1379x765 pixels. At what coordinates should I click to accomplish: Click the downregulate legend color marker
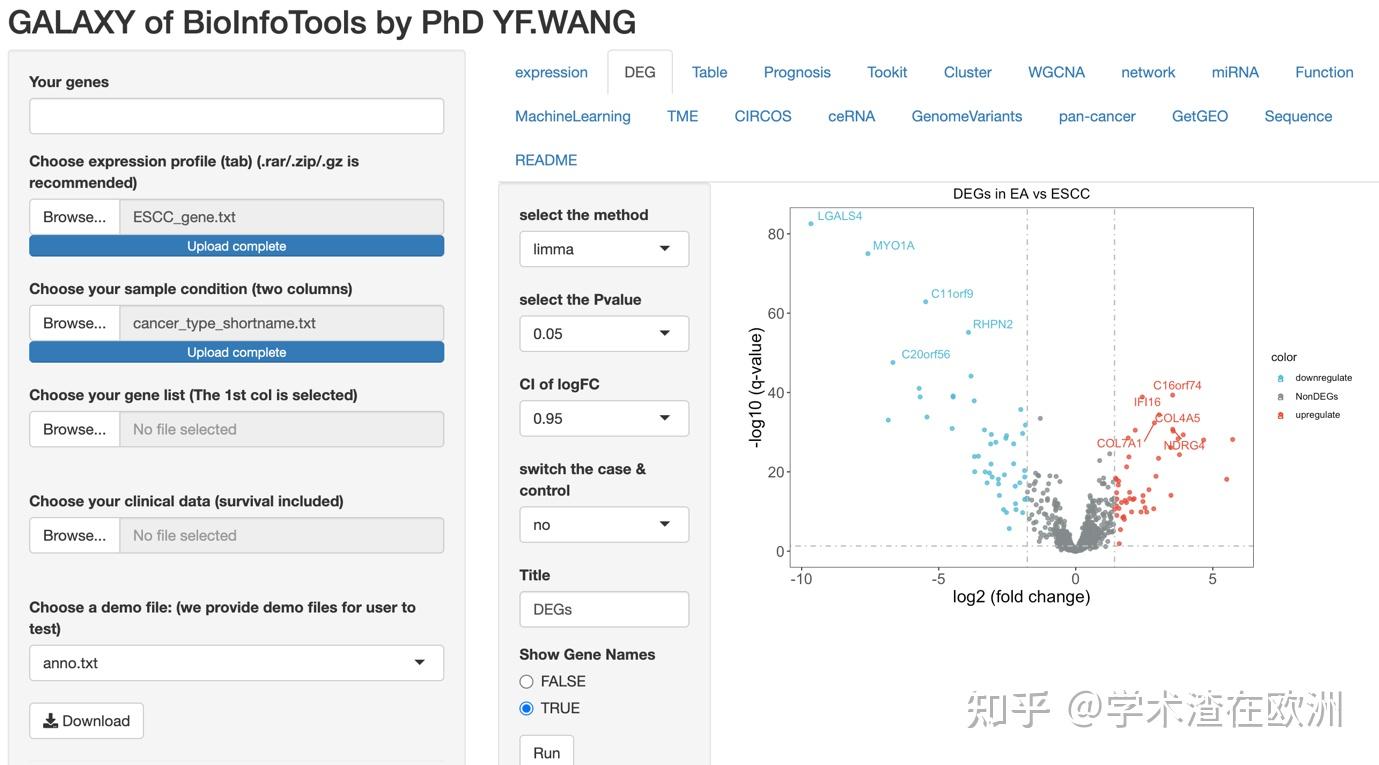[1281, 378]
